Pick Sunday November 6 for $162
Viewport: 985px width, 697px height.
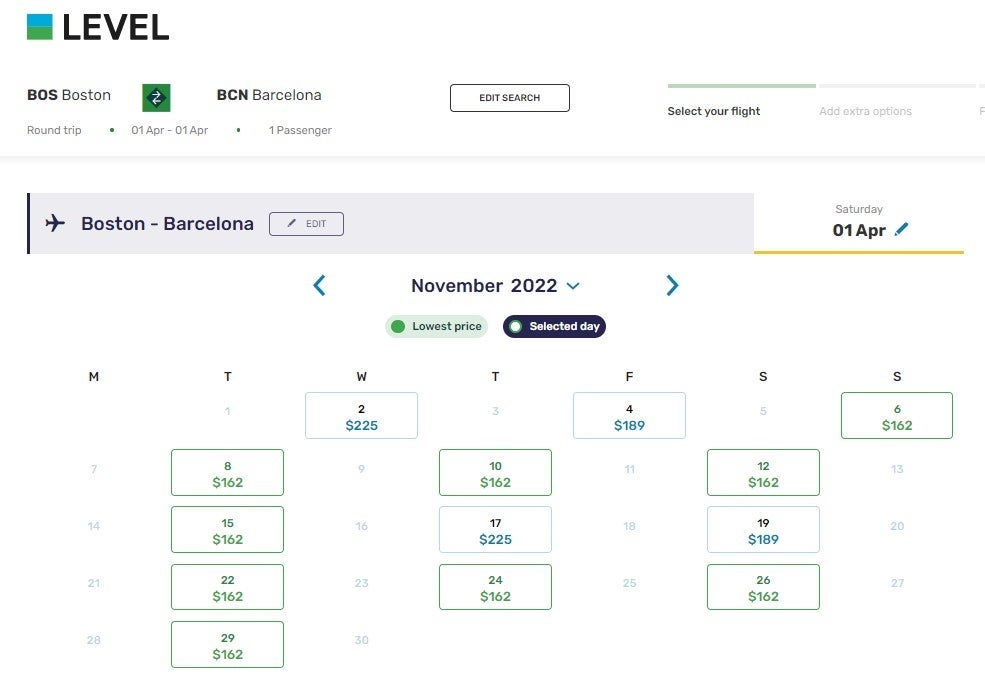(897, 416)
